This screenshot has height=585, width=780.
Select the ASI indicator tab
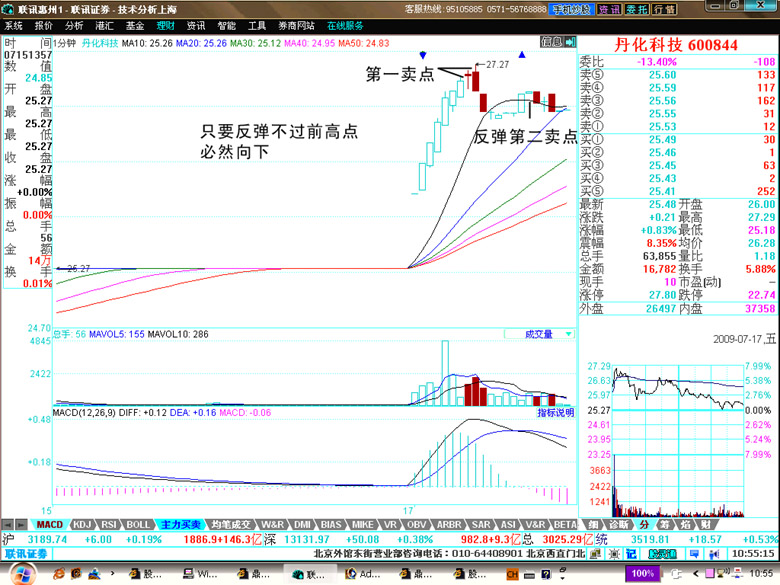(508, 524)
